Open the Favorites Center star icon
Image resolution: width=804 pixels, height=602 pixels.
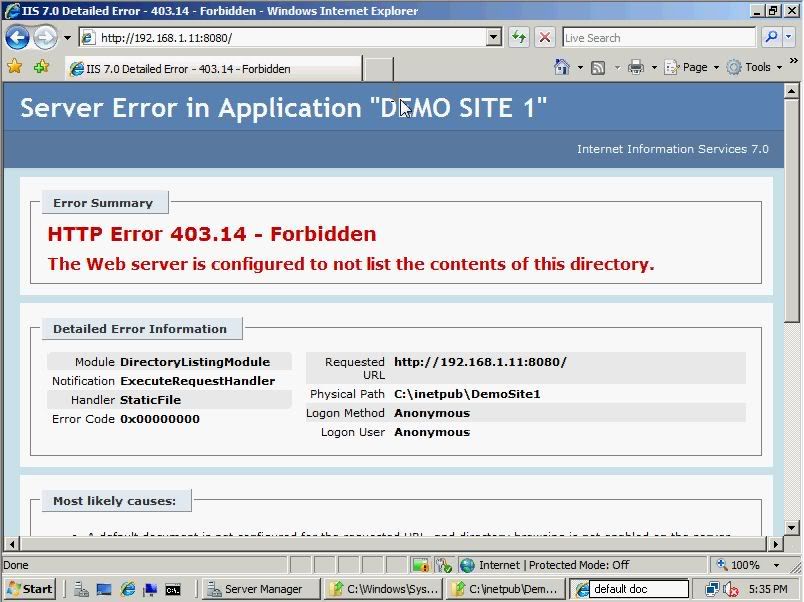pyautogui.click(x=15, y=67)
